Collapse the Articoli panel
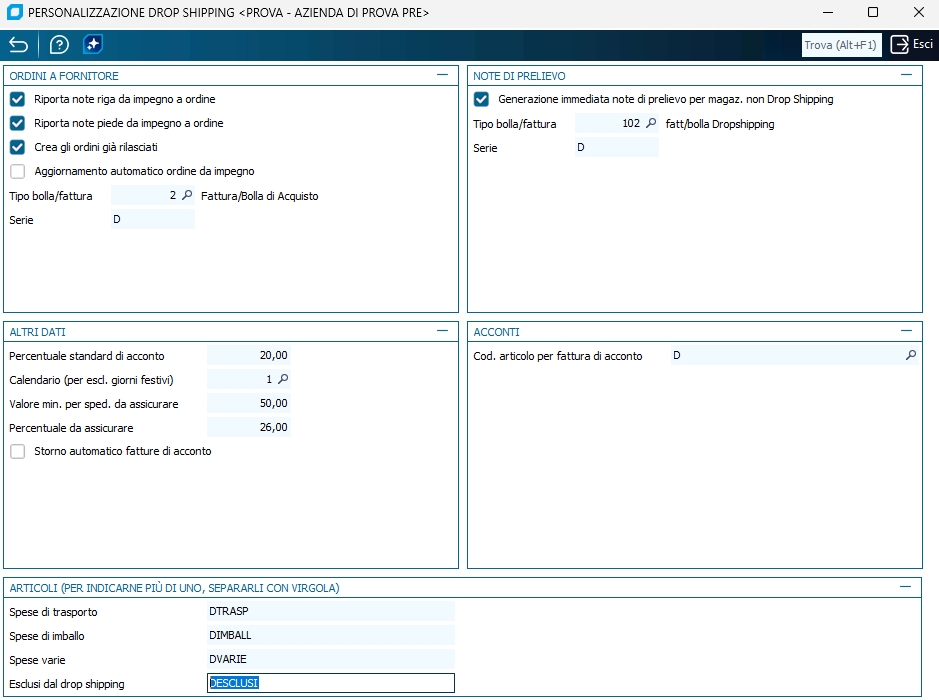 [906, 588]
